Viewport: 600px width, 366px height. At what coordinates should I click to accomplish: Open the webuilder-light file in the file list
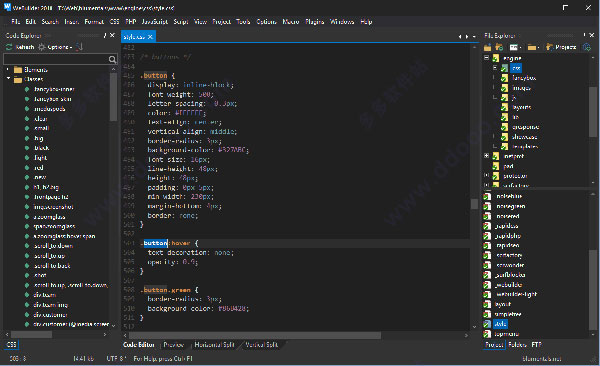tap(516, 294)
